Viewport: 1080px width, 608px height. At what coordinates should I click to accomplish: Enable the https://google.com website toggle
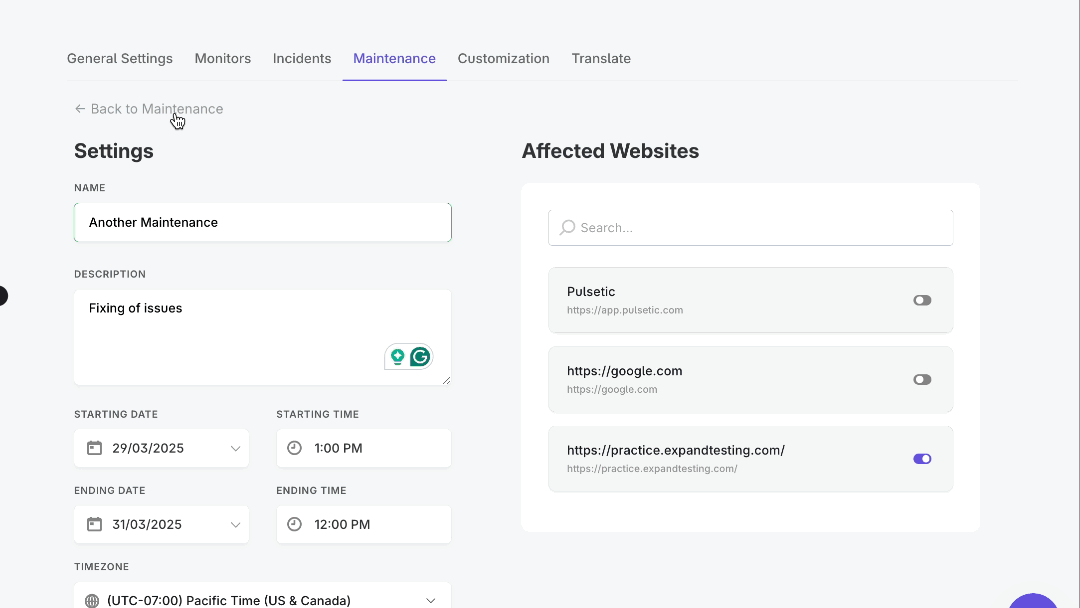pos(922,379)
